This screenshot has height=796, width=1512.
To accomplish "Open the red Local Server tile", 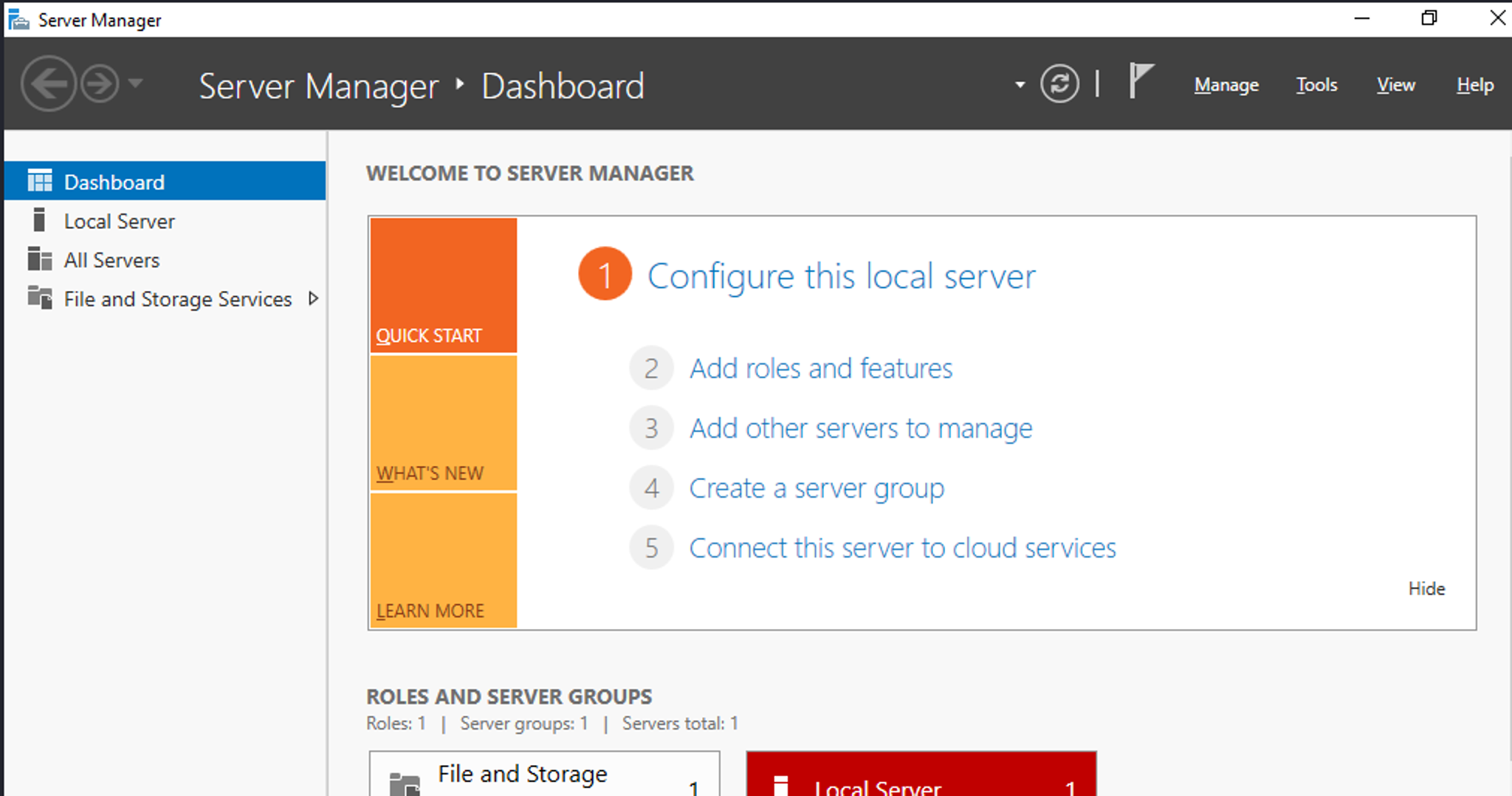I will coord(921,774).
